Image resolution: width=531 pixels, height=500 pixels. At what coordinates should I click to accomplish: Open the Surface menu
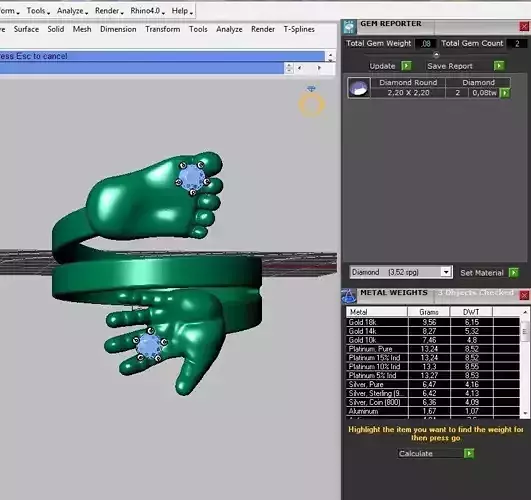[x=26, y=29]
